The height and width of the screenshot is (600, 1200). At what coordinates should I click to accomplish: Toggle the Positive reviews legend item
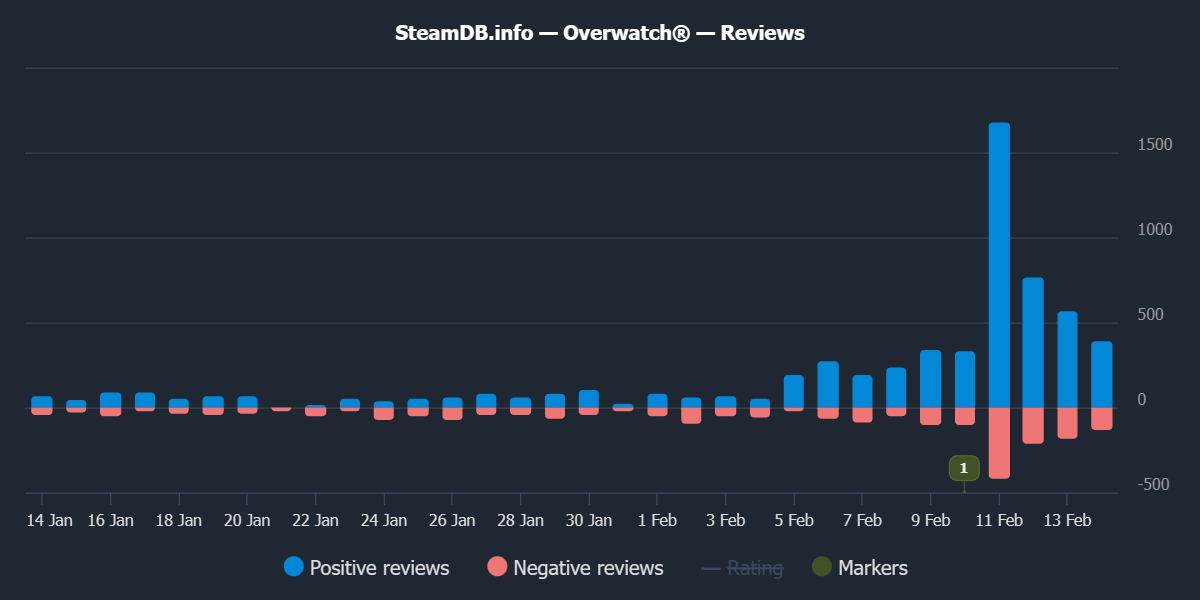[379, 568]
